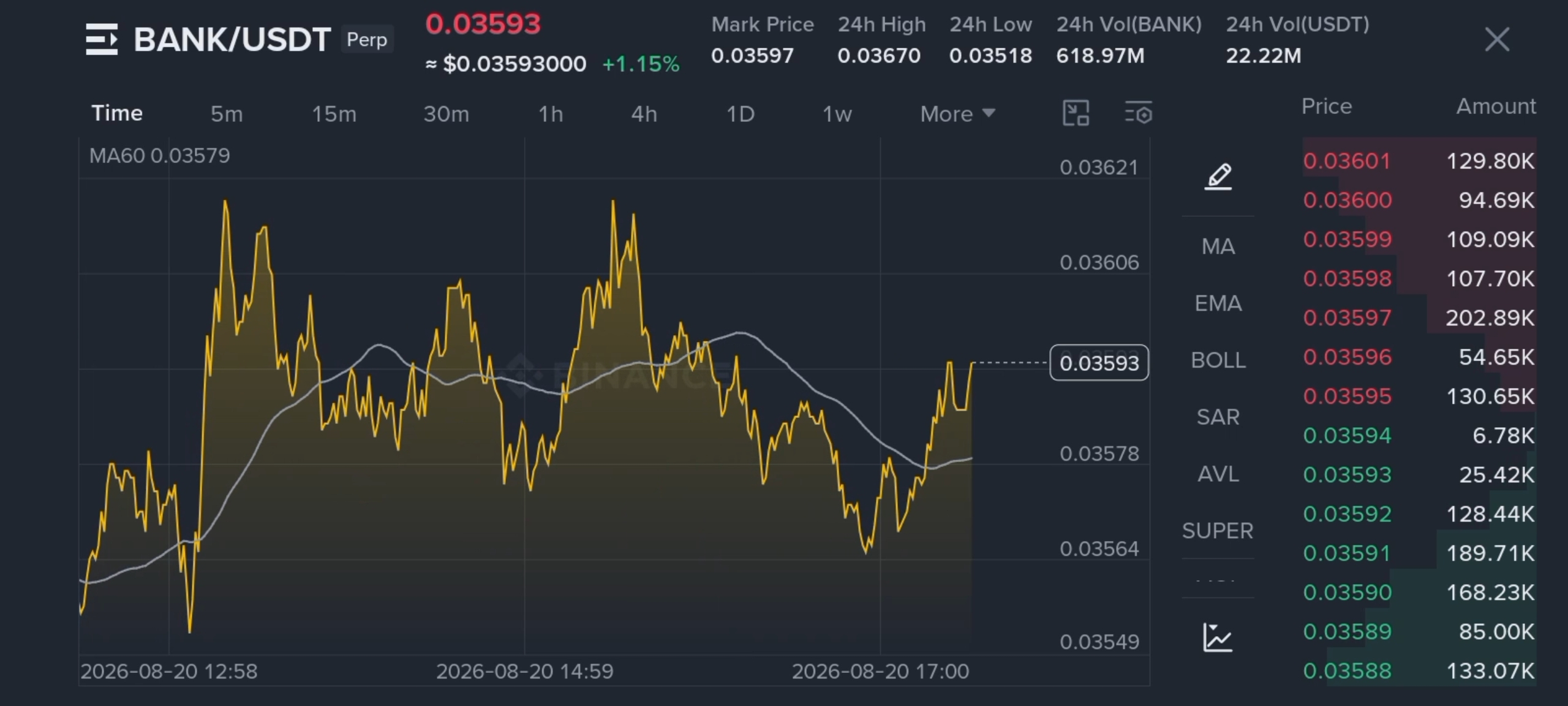Select ask price 0.03595
1568x706 pixels.
1347,397
